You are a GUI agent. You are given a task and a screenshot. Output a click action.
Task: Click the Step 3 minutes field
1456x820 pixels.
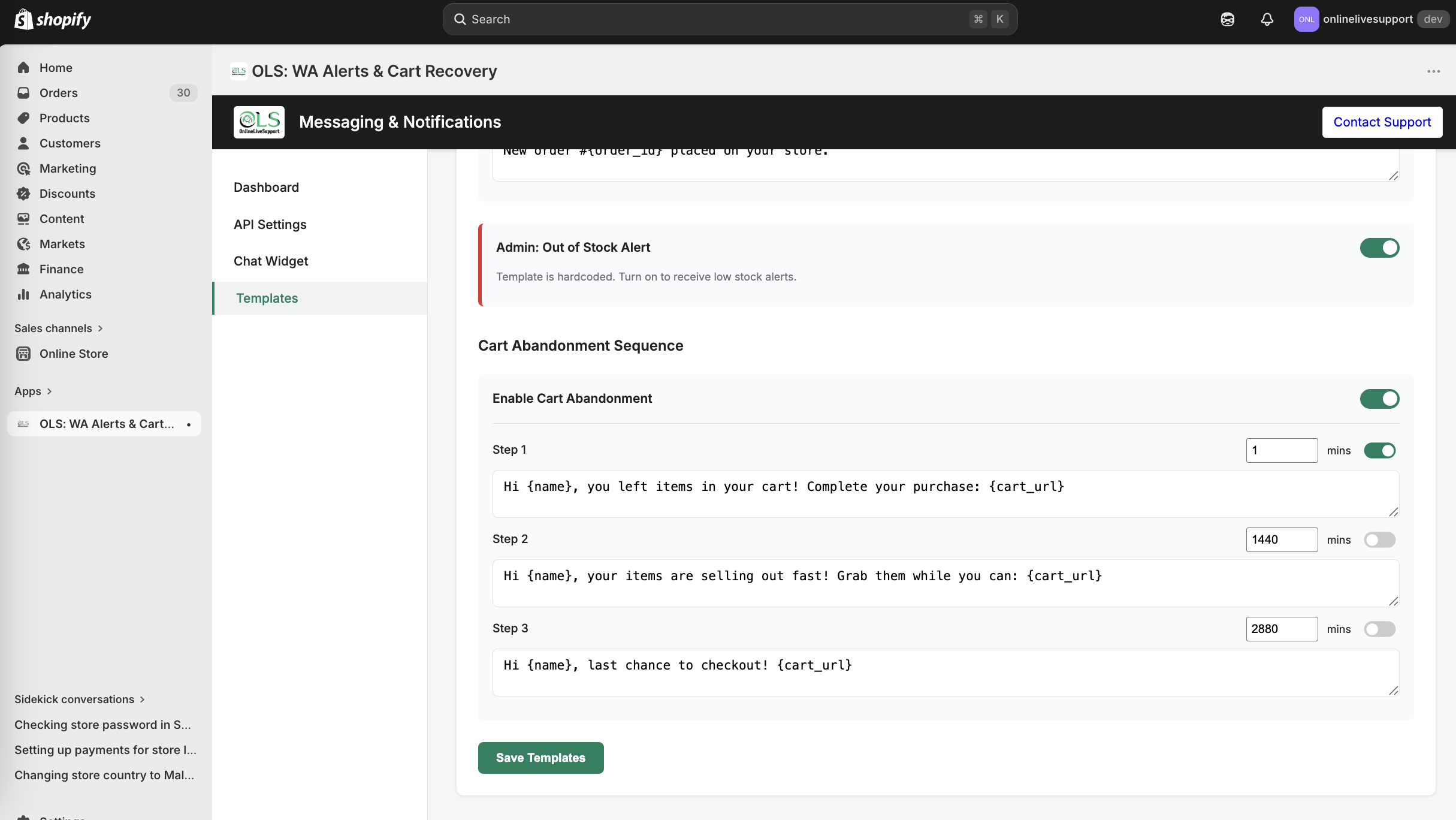click(1282, 629)
